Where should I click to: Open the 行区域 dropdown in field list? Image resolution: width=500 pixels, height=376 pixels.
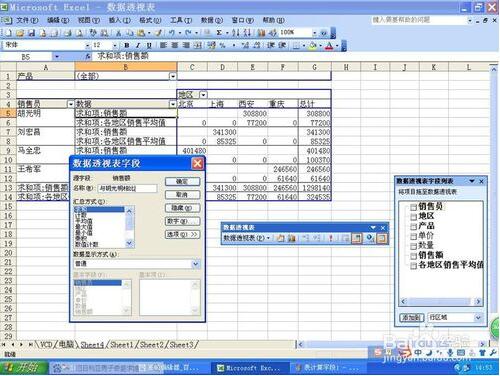pos(478,317)
